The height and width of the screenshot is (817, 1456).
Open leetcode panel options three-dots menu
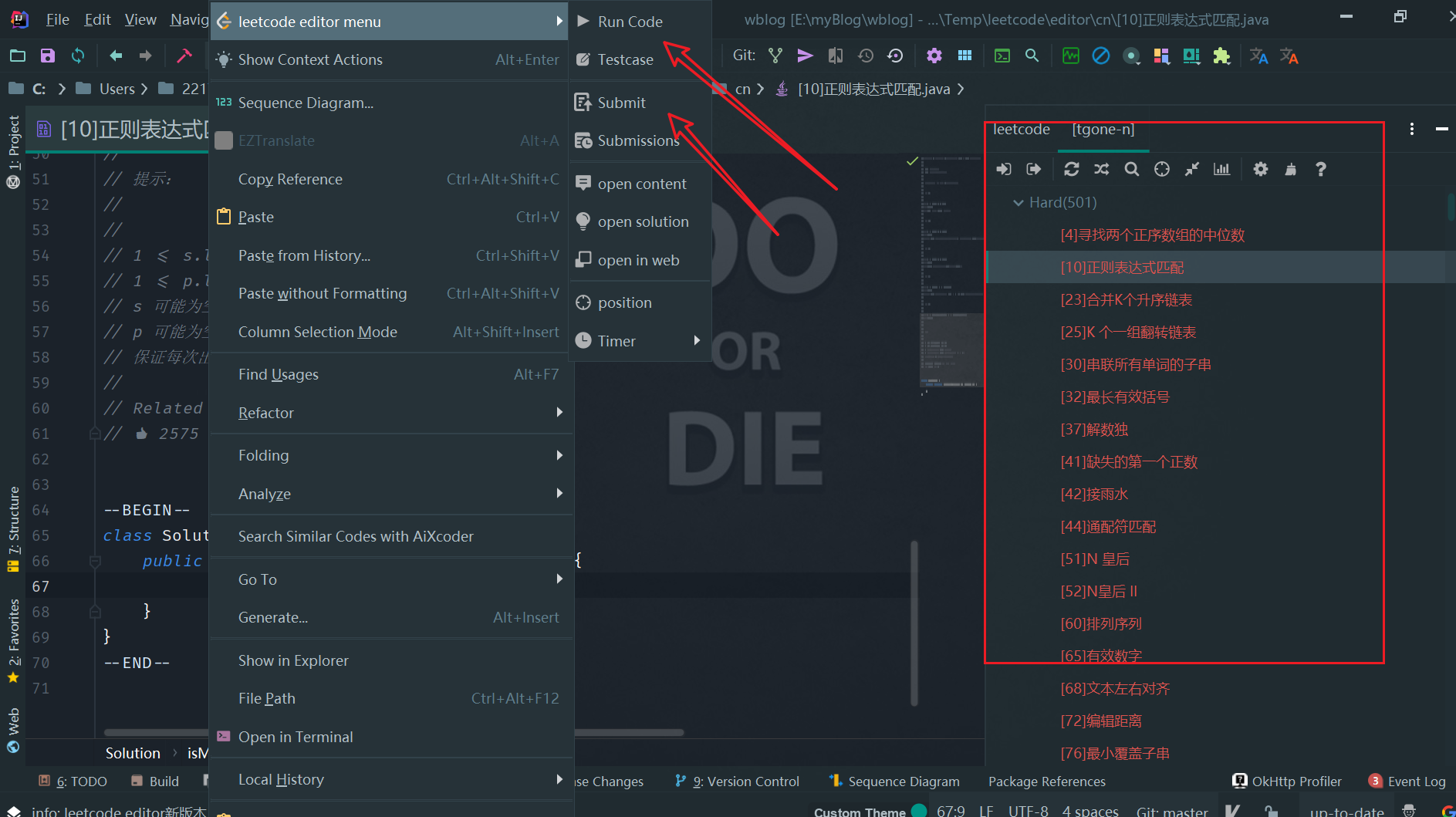pos(1412,129)
